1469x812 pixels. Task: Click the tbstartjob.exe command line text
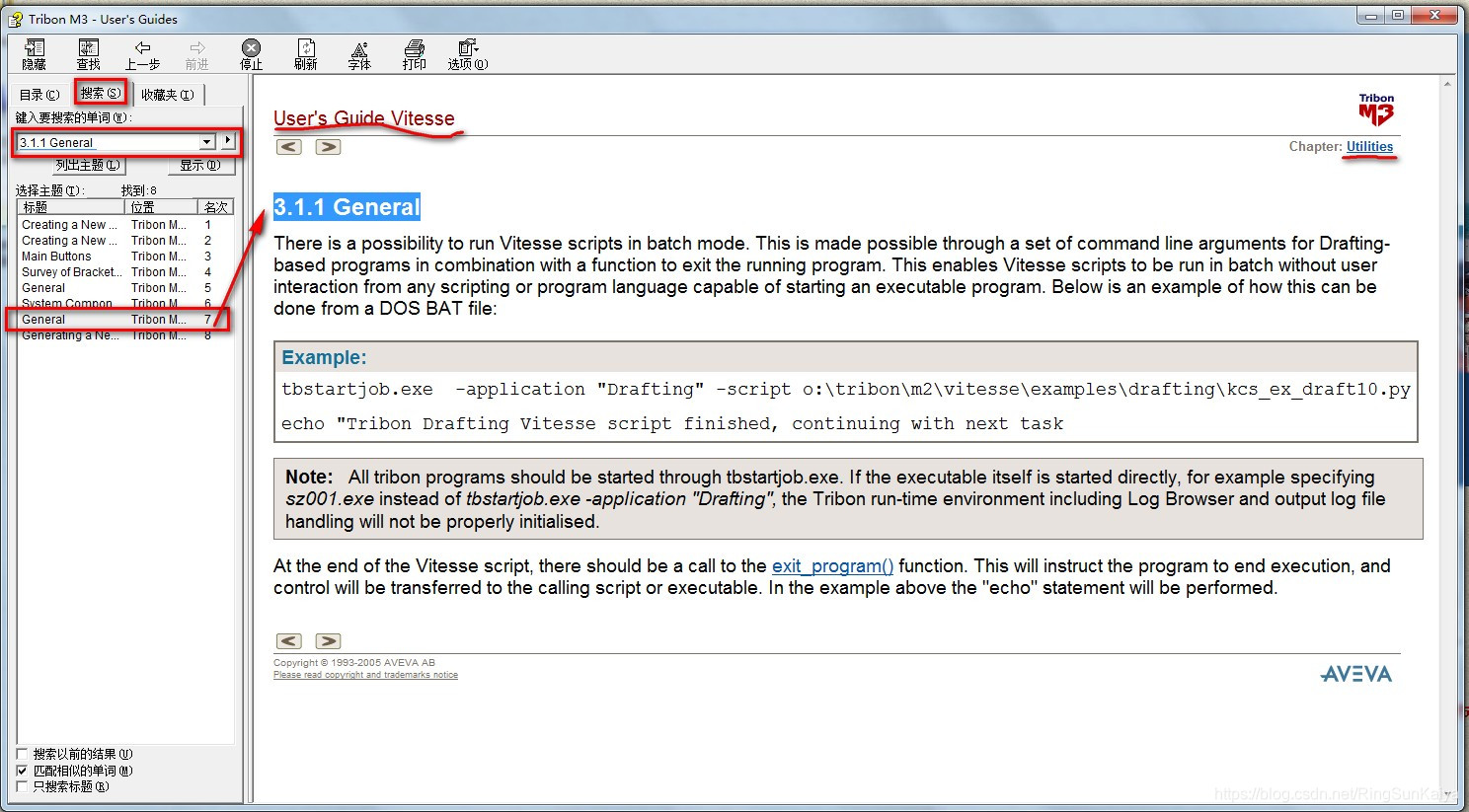coord(846,390)
